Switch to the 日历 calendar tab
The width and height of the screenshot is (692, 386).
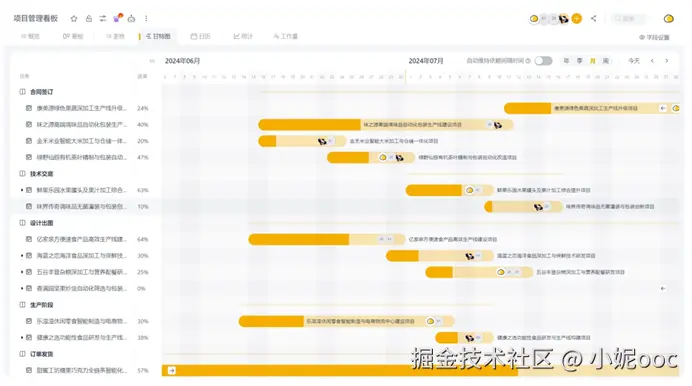(200, 36)
